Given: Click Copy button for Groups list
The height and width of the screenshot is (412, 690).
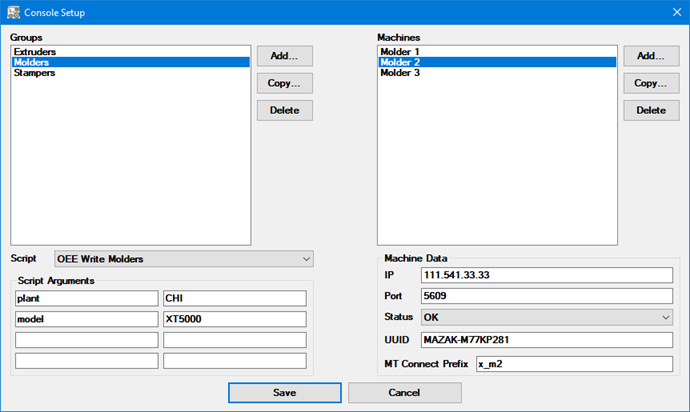Looking at the screenshot, I should pos(284,83).
